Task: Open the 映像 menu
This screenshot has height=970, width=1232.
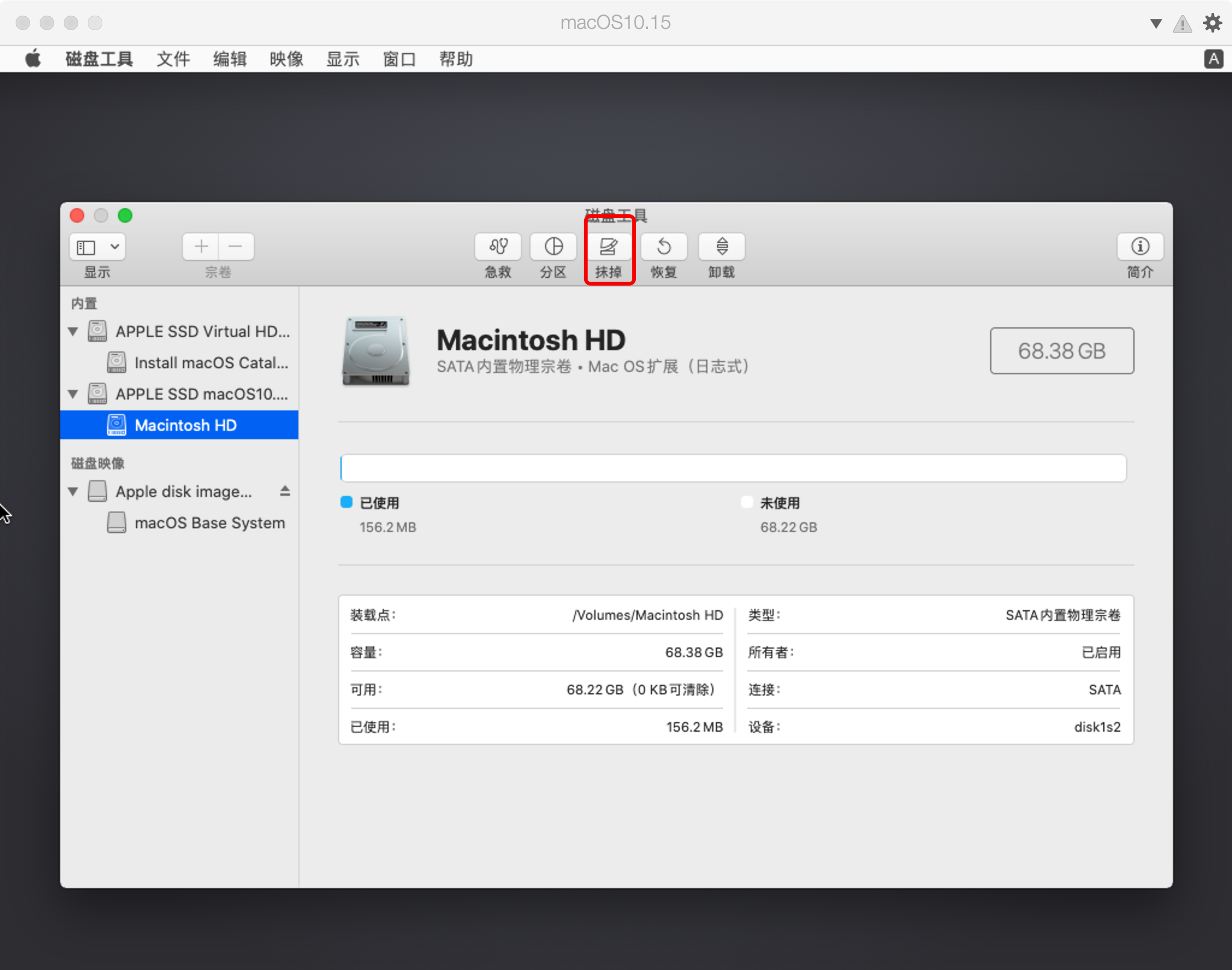Action: [x=286, y=59]
